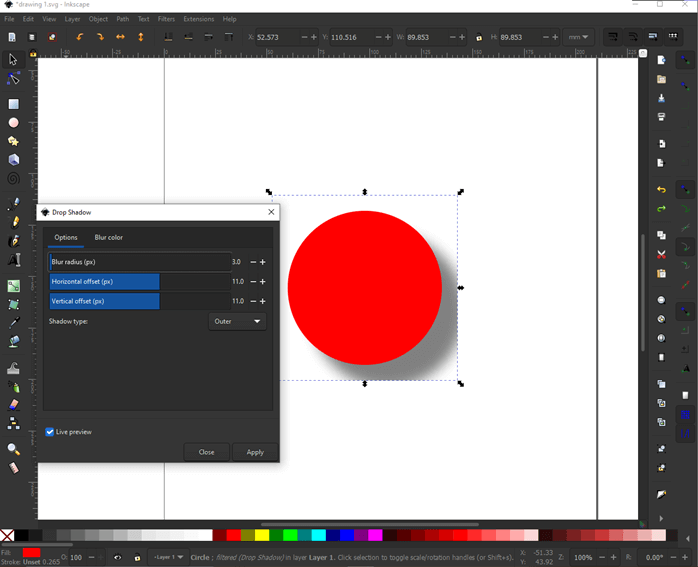Toggle guide lock at ruler corner

[33, 54]
